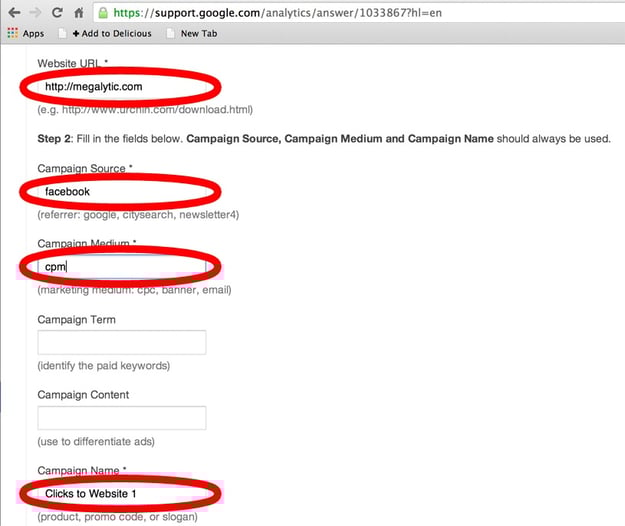The image size is (625, 526).
Task: Reload the page with the refresh icon
Action: pyautogui.click(x=57, y=13)
